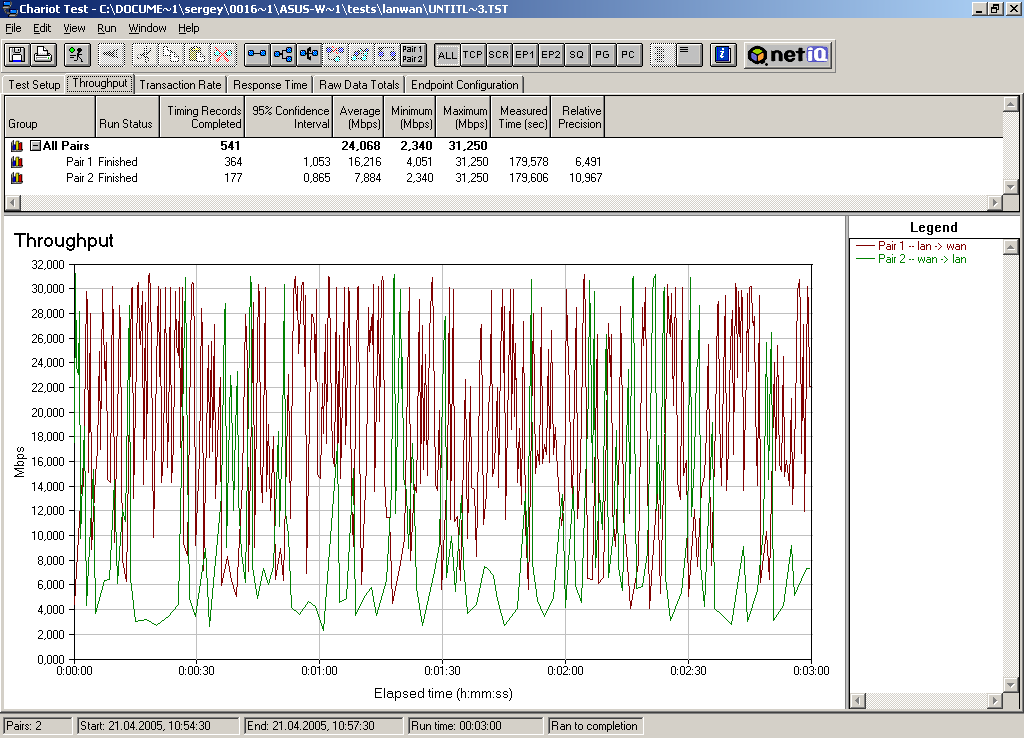This screenshot has height=738, width=1024.
Task: Click the Add pair toolbar icon
Action: click(257, 54)
